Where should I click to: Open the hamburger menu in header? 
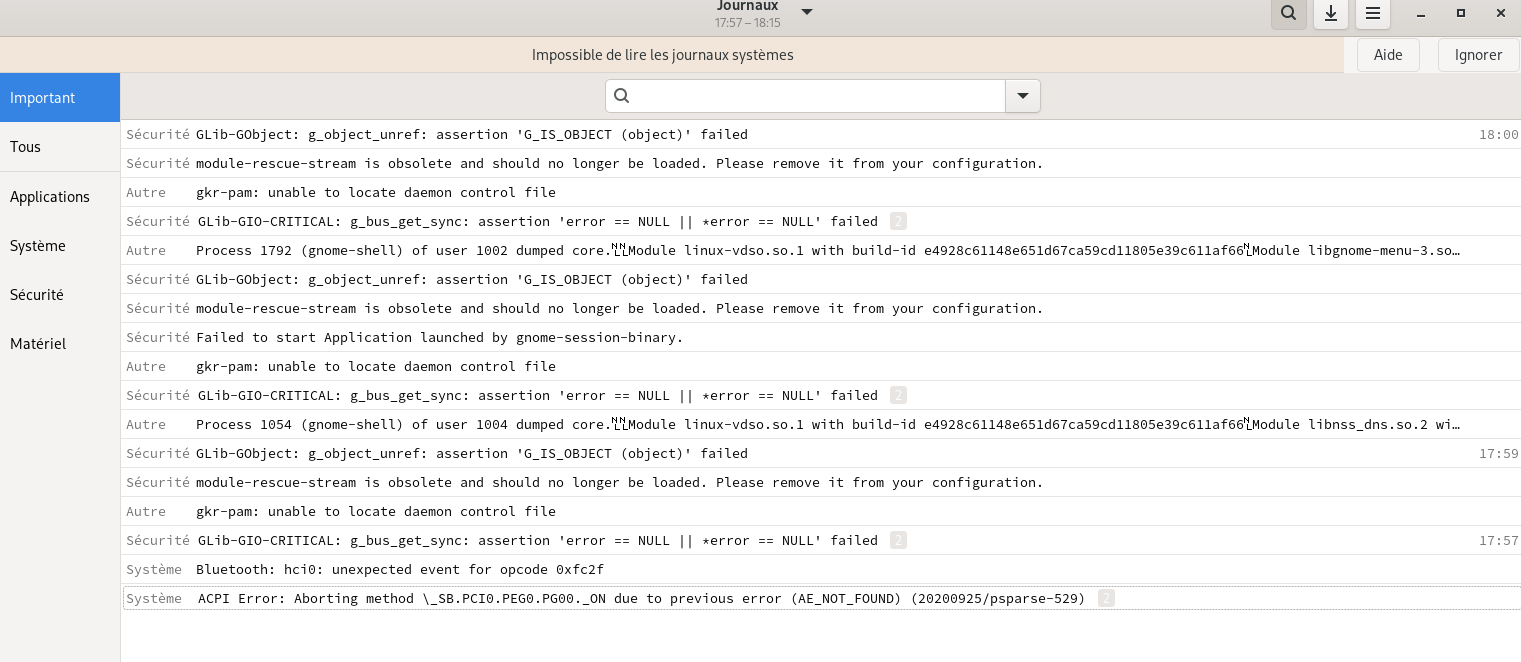(x=1373, y=13)
